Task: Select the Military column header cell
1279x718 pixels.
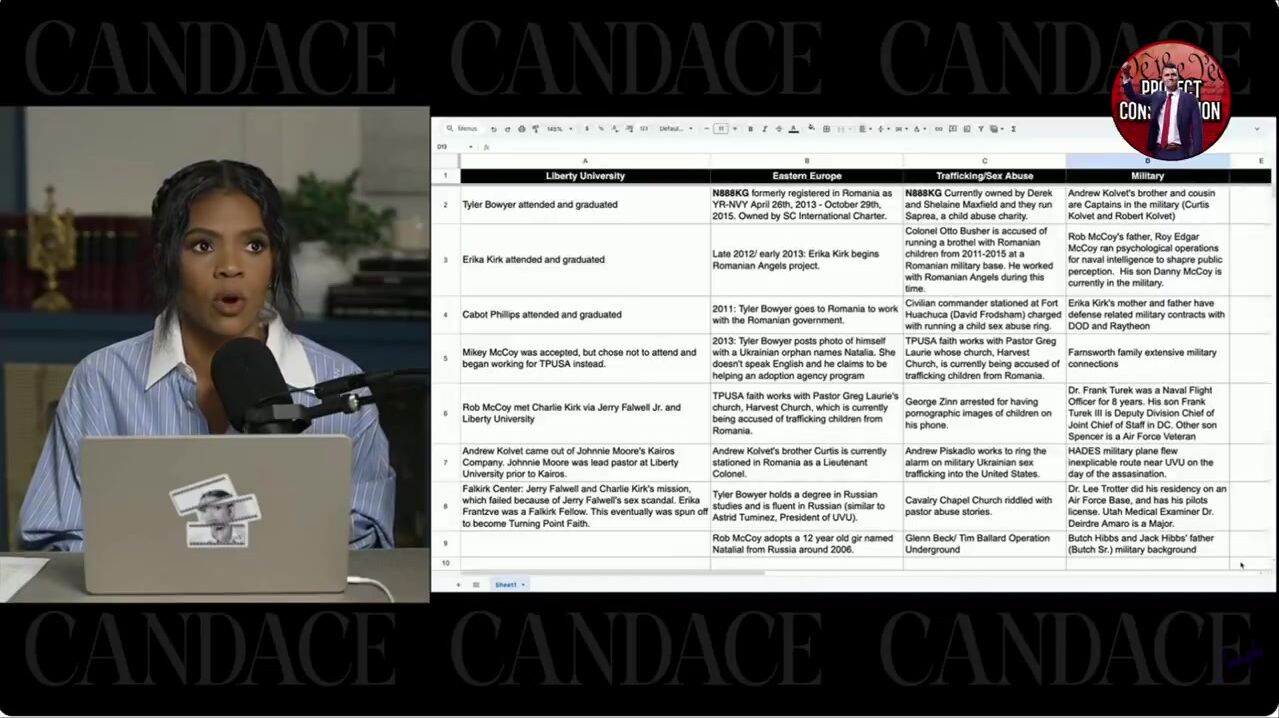Action: [1147, 176]
